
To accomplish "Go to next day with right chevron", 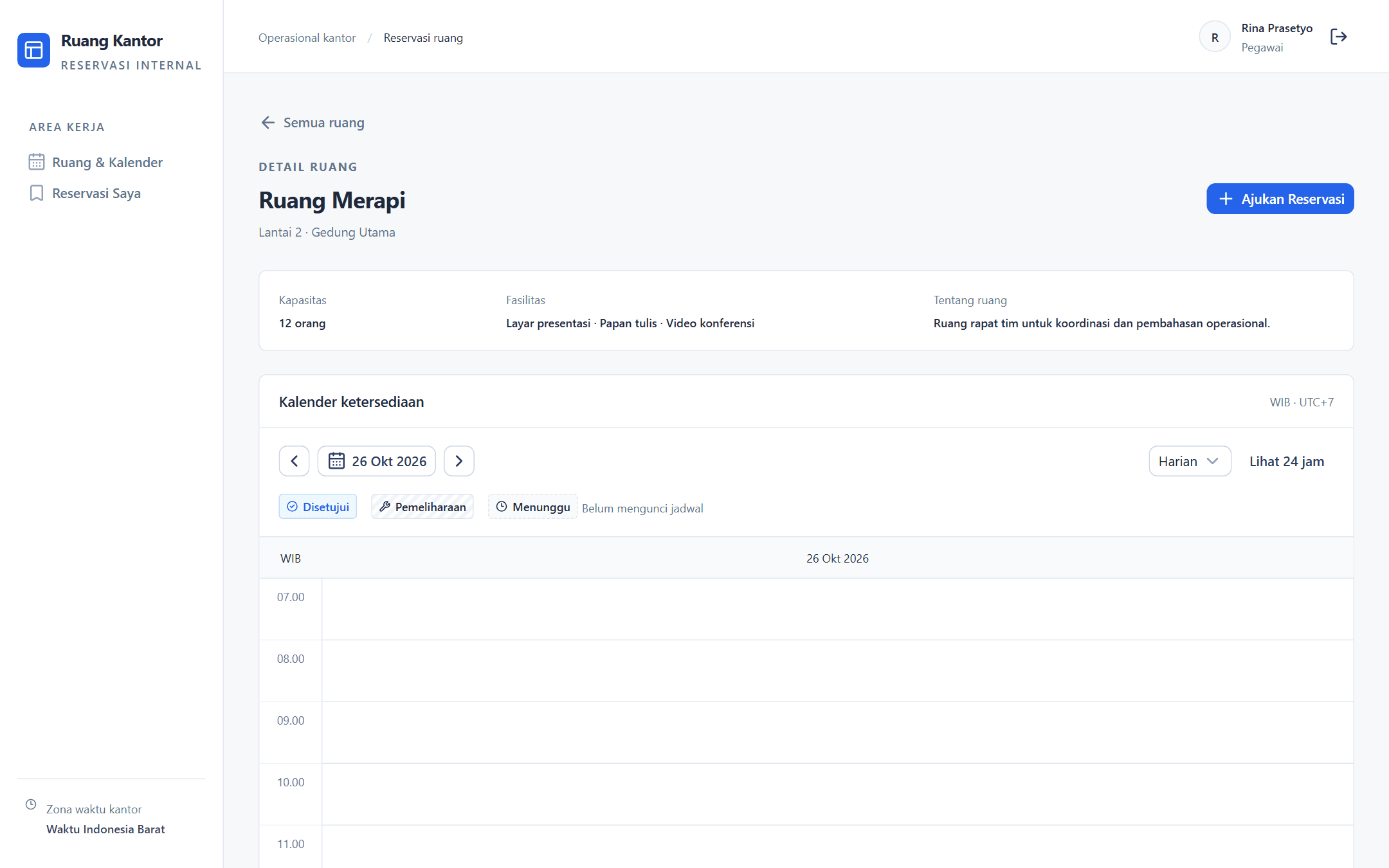I will click(x=459, y=461).
